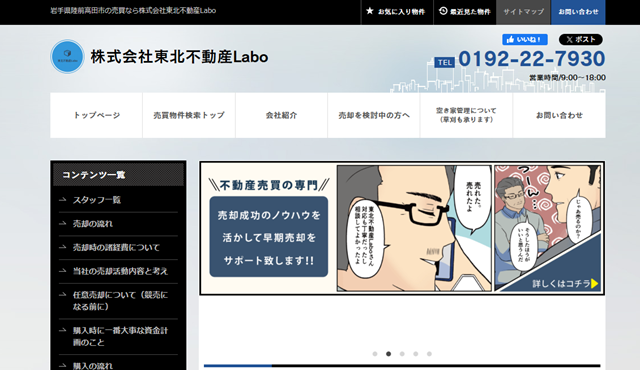Select the fifth carousel dot
The width and height of the screenshot is (640, 370).
429,354
